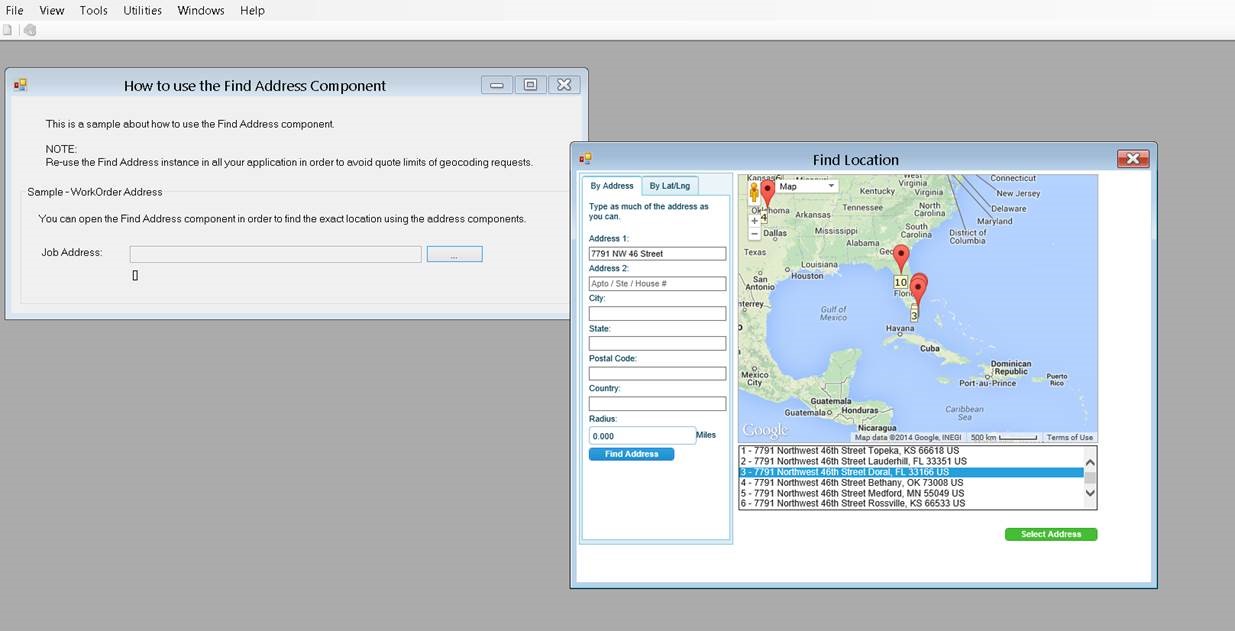Screen dimensions: 1235x631
Task: Click the Country field
Action: (657, 404)
